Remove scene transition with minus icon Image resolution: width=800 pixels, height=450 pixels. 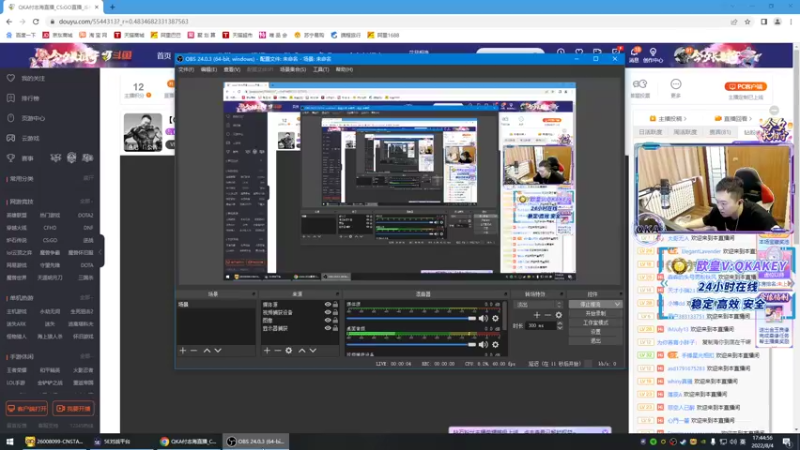tap(547, 315)
